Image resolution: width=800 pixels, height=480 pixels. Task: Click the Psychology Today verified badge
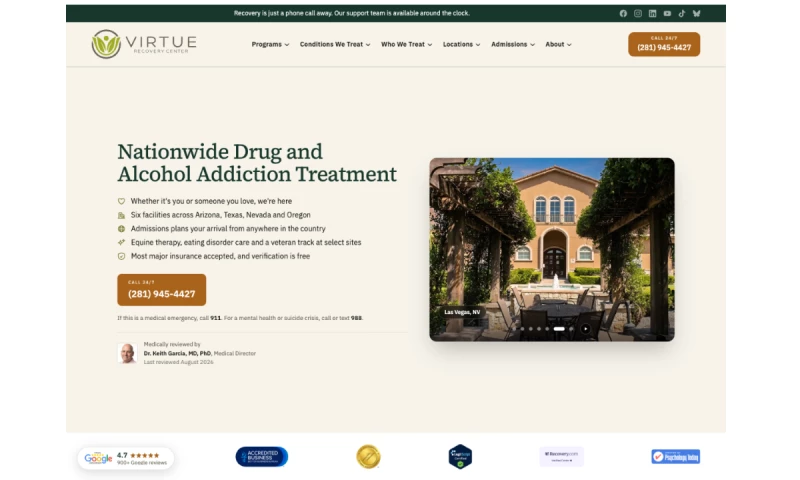[x=676, y=457]
